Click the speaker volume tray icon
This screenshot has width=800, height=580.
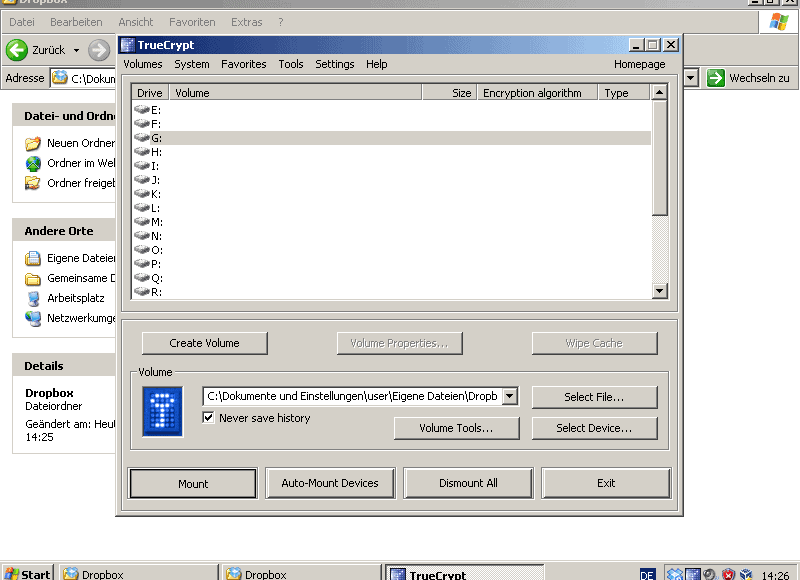pyautogui.click(x=710, y=574)
